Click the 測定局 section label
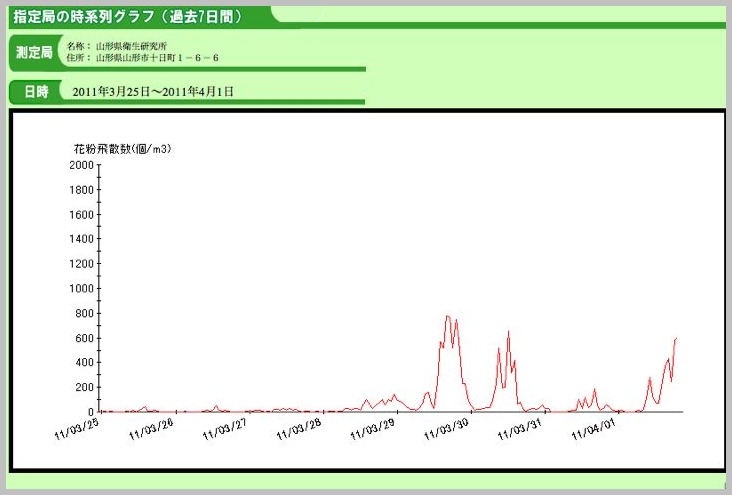This screenshot has width=732, height=495. [x=34, y=52]
